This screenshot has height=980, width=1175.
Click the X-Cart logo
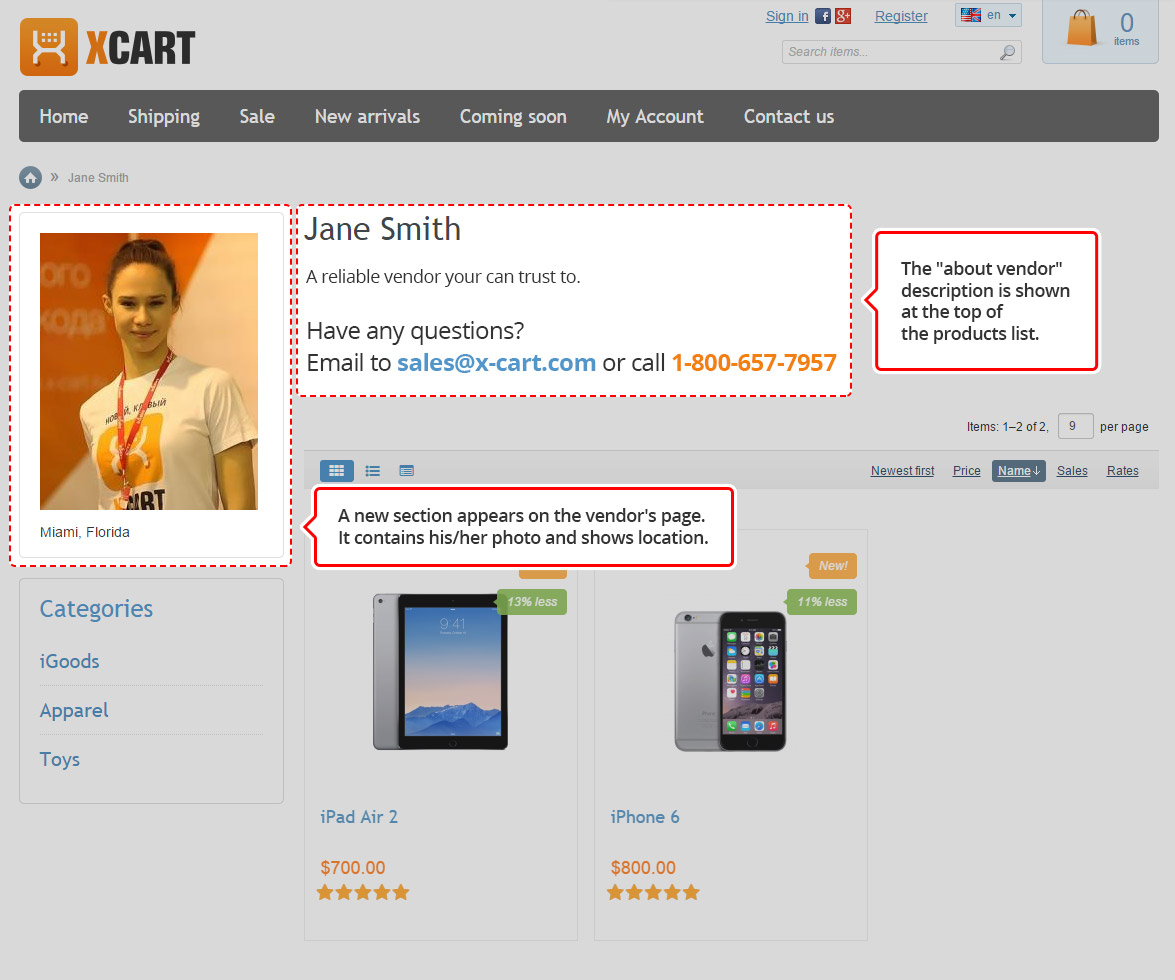coord(107,47)
